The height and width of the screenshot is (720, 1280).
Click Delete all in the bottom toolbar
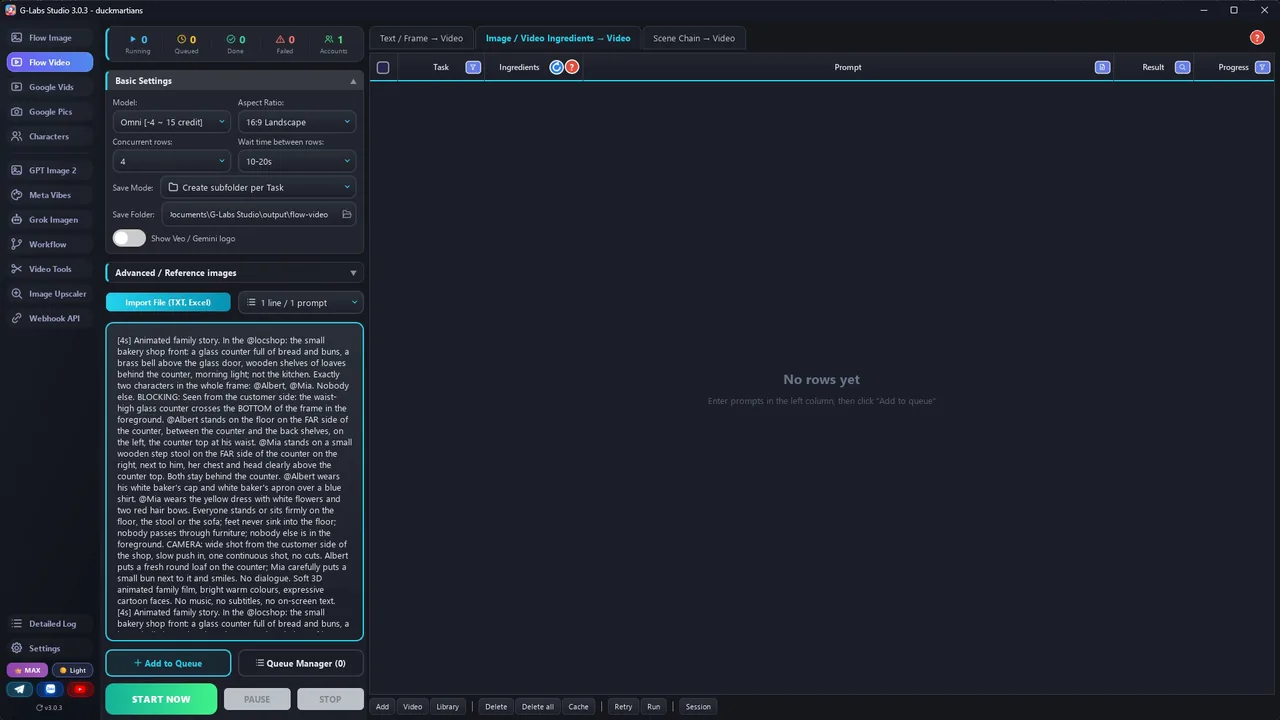(537, 706)
